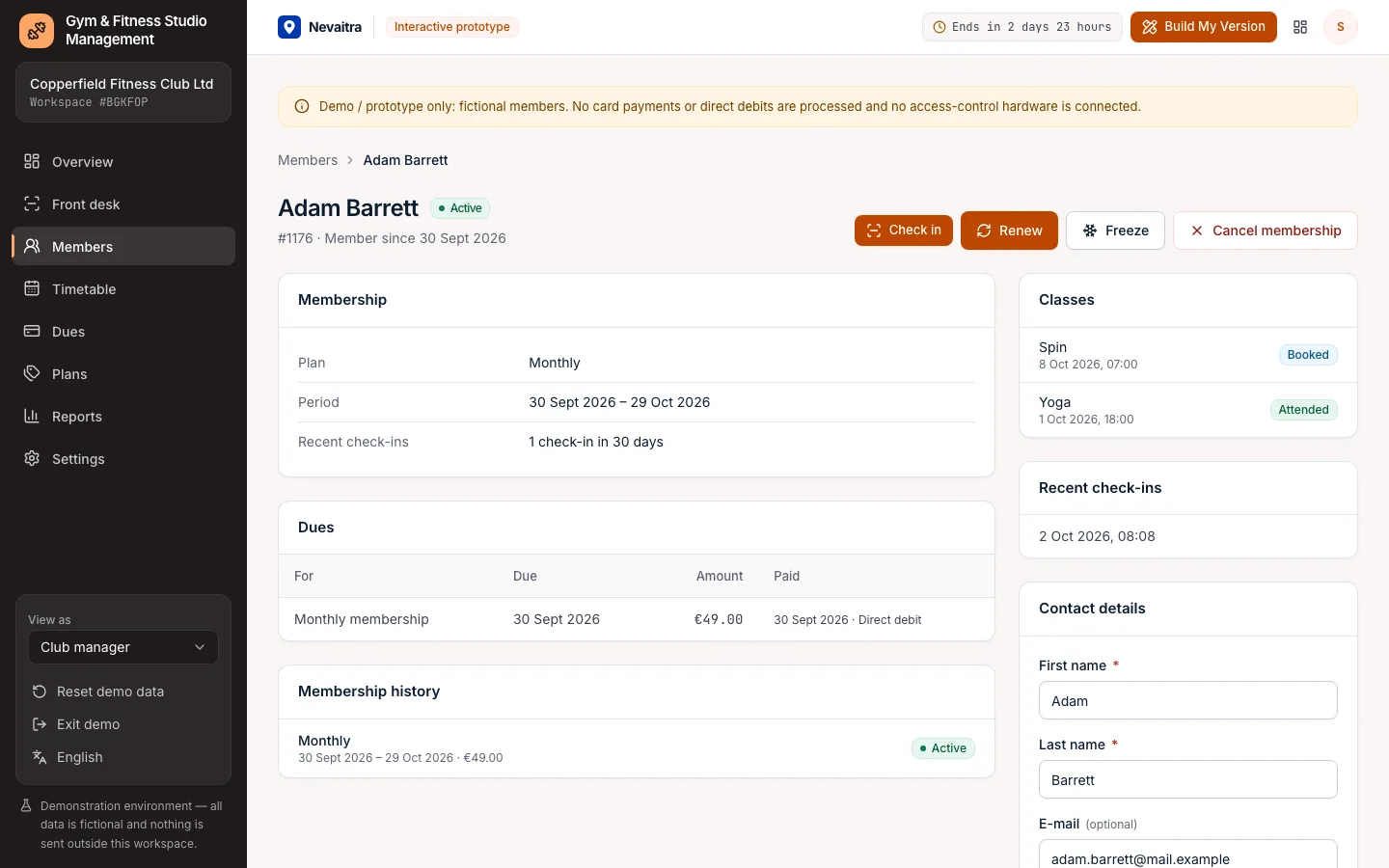Click the Attended status badge
1389x868 pixels.
pyautogui.click(x=1303, y=410)
